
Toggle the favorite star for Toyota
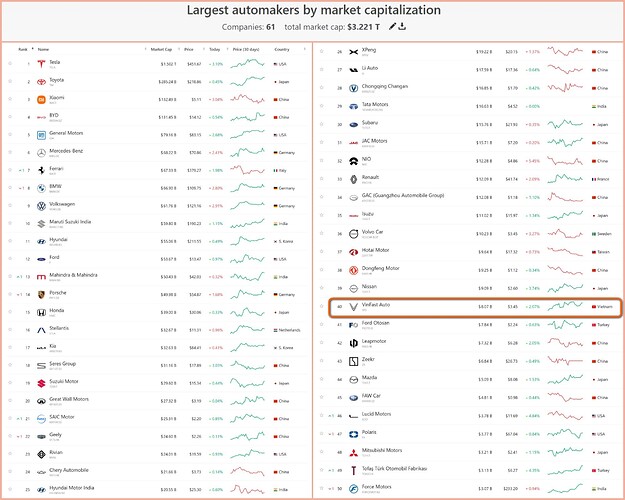[x=9, y=82]
